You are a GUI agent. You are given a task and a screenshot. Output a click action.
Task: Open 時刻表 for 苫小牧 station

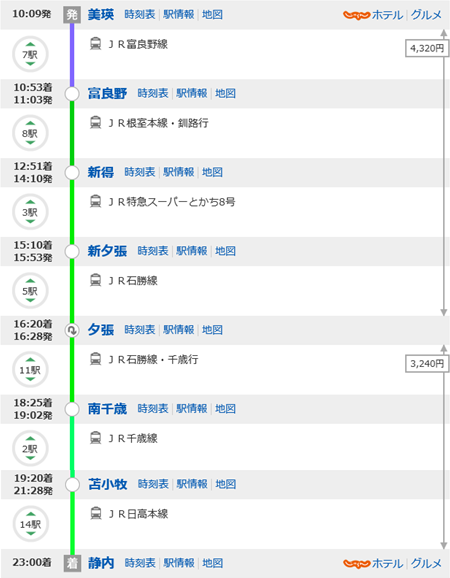coord(153,484)
